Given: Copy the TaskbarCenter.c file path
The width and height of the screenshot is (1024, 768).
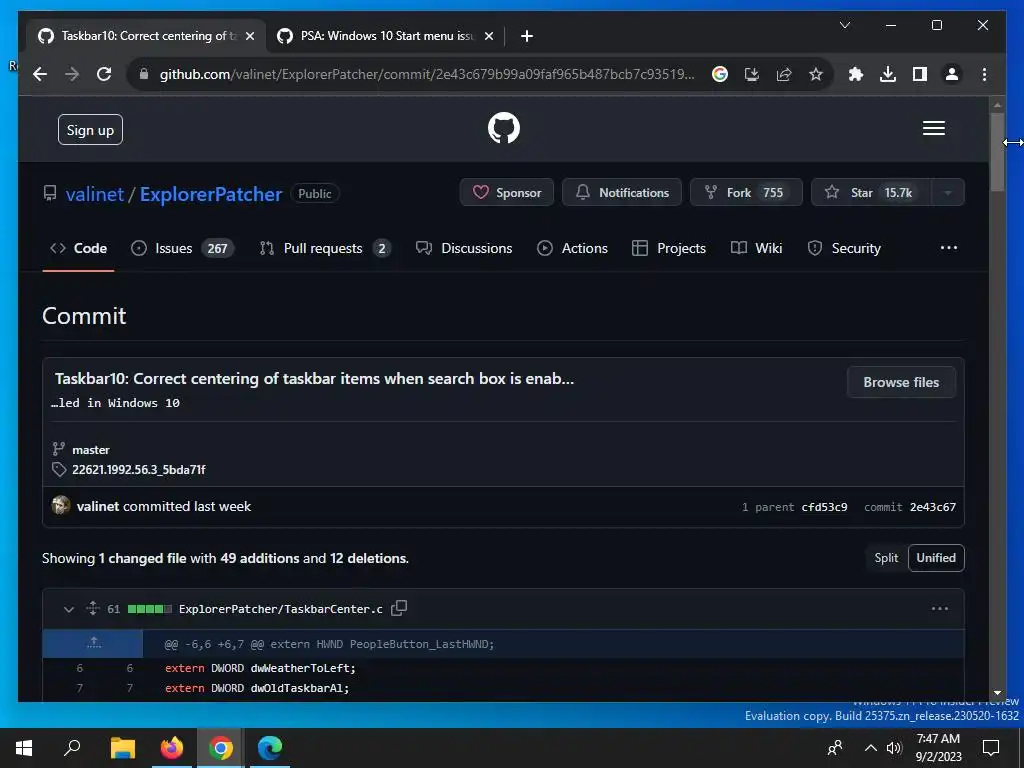Looking at the screenshot, I should click(x=399, y=608).
